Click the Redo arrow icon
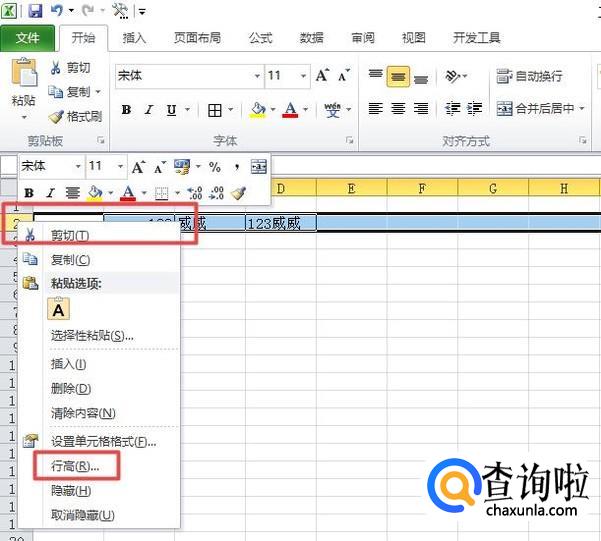601x541 pixels. click(88, 10)
